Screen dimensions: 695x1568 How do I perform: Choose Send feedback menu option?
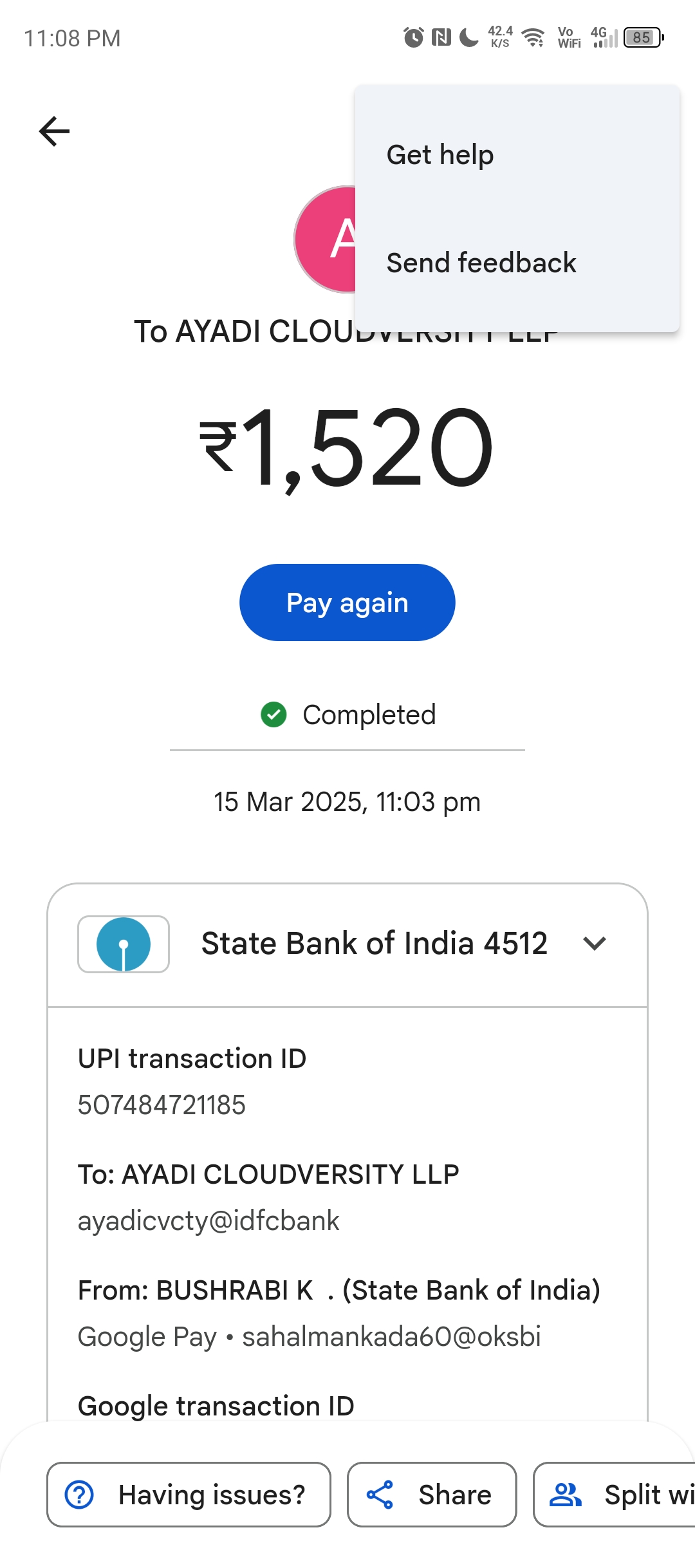(x=481, y=263)
